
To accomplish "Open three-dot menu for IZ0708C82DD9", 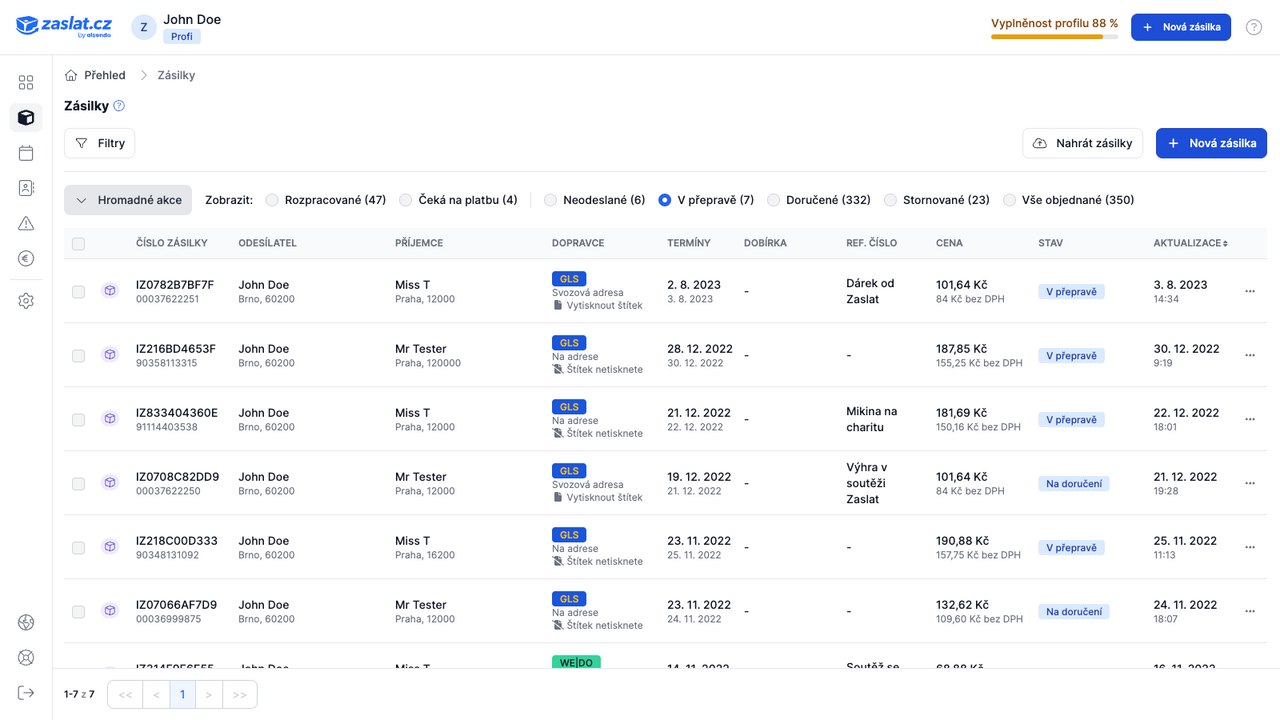I will click(1250, 483).
